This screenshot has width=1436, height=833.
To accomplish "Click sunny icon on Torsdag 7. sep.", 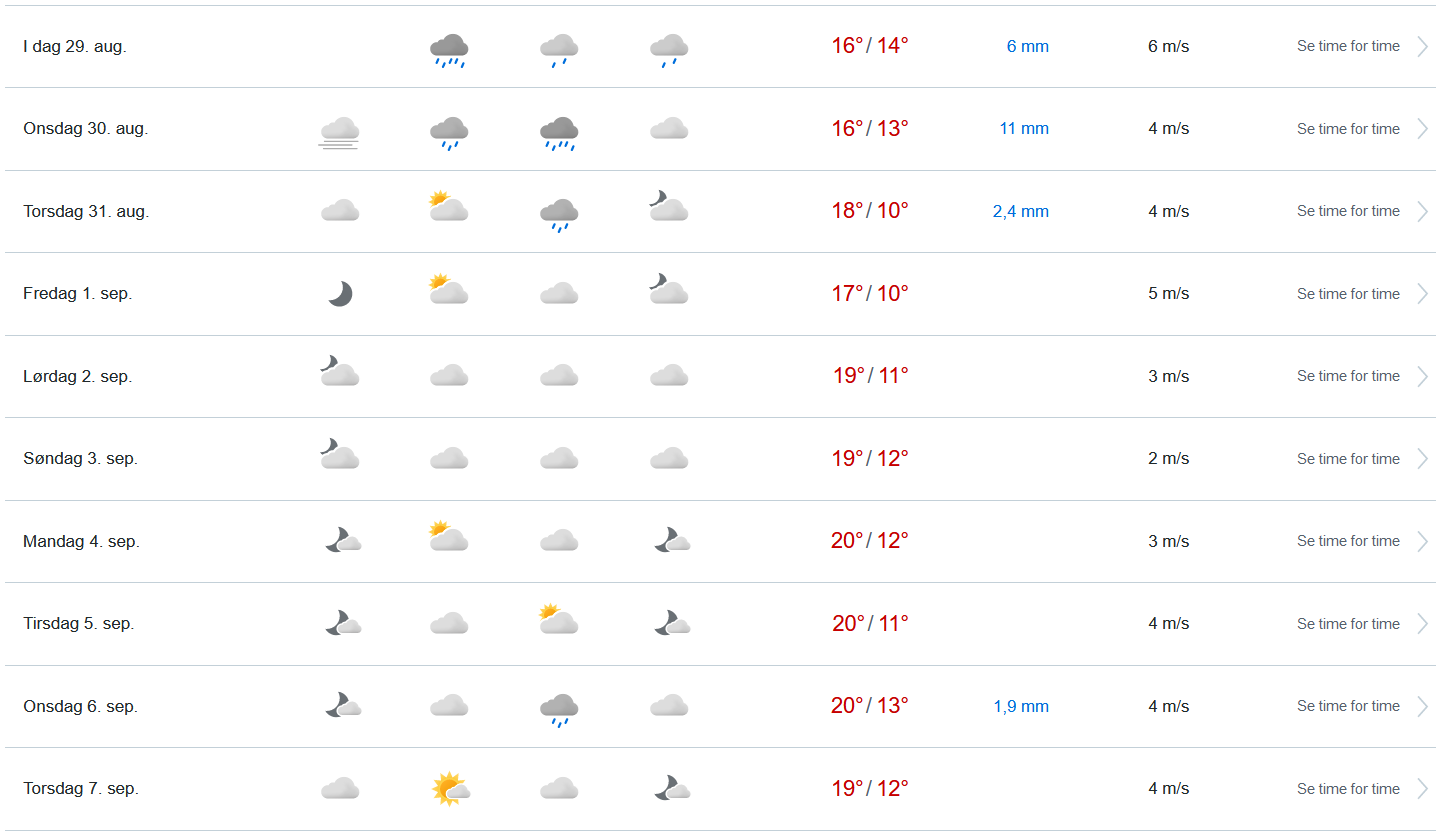I will click(450, 789).
